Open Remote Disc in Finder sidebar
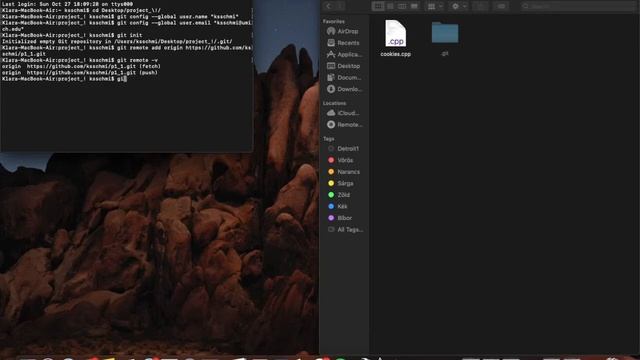Screen dimensions: 640x360 pyautogui.click(x=344, y=124)
